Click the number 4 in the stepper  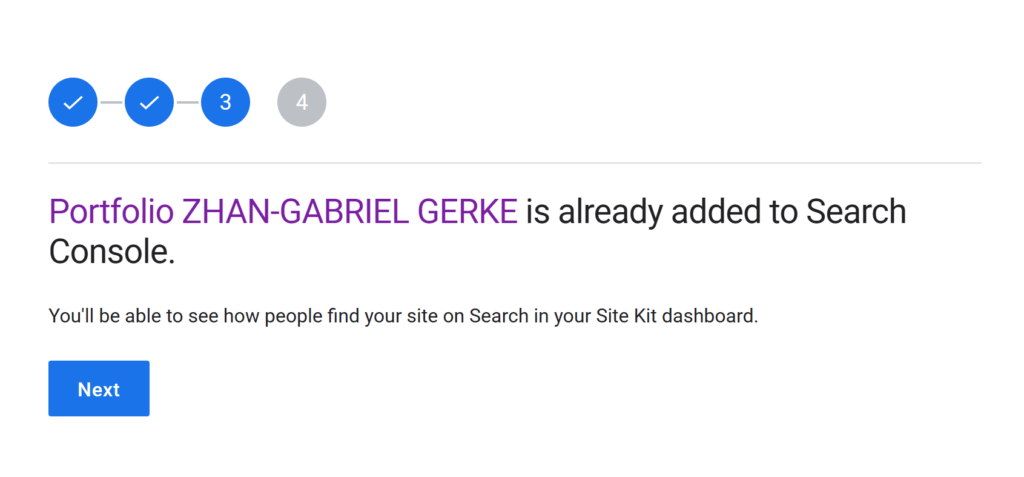[302, 102]
